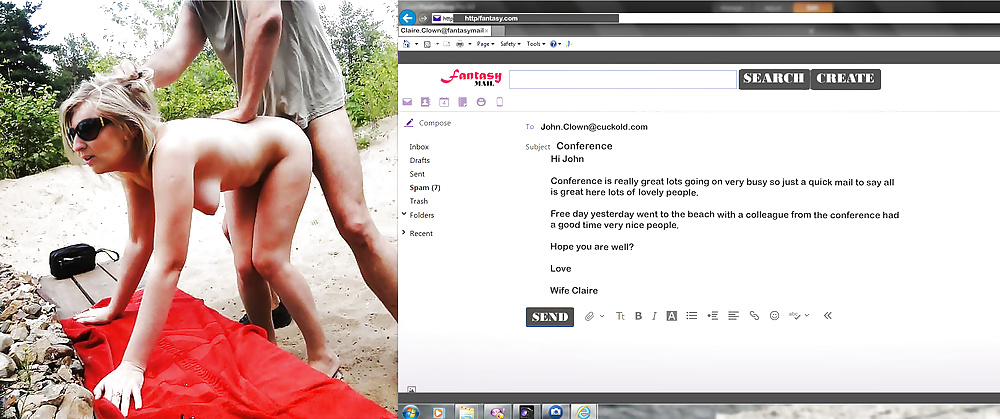
Task: Open the Windows Start button
Action: tap(410, 411)
